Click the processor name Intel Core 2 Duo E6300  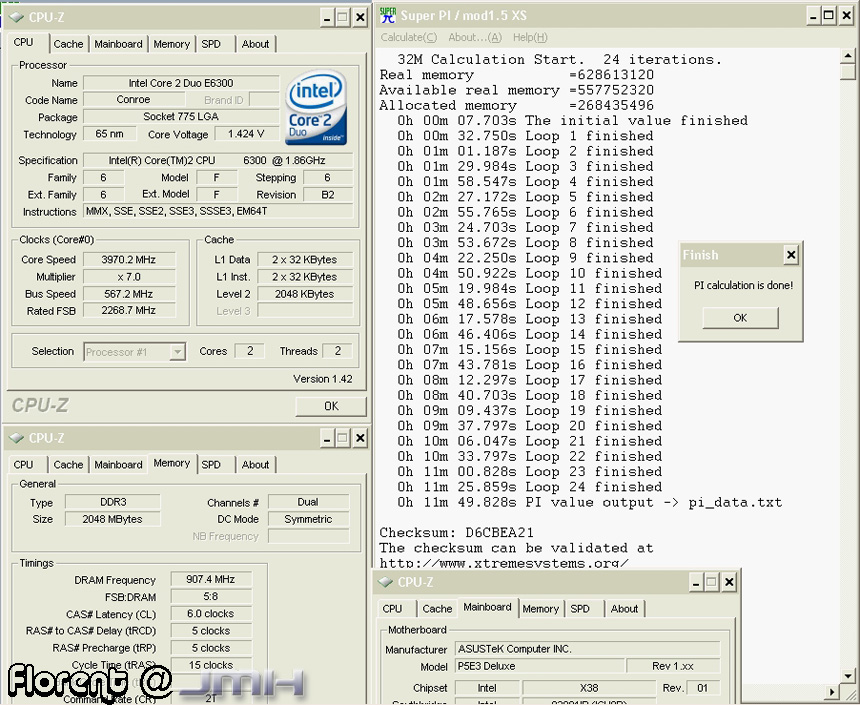(x=181, y=83)
